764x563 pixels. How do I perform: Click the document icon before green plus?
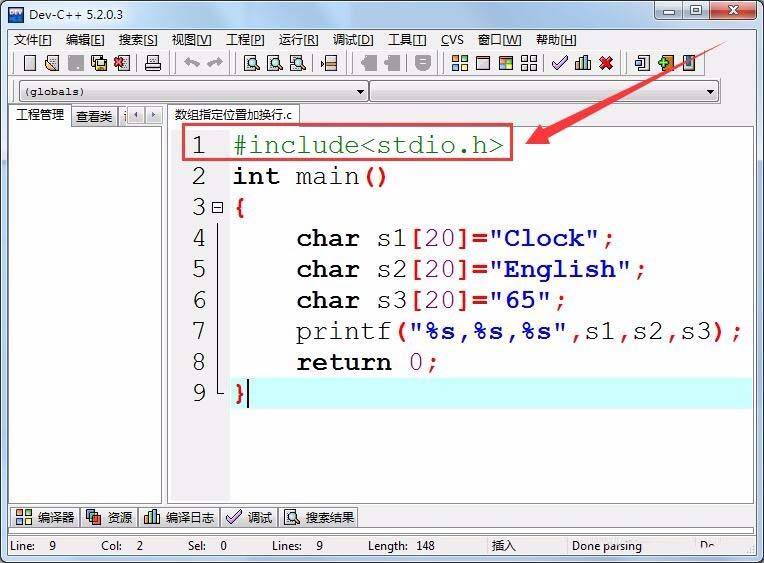(642, 63)
